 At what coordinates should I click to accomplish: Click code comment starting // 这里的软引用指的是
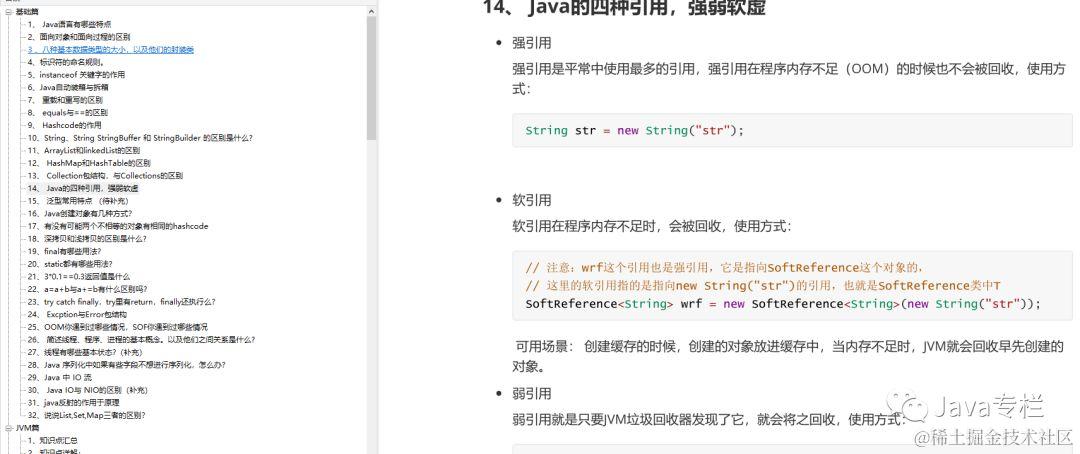click(762, 285)
